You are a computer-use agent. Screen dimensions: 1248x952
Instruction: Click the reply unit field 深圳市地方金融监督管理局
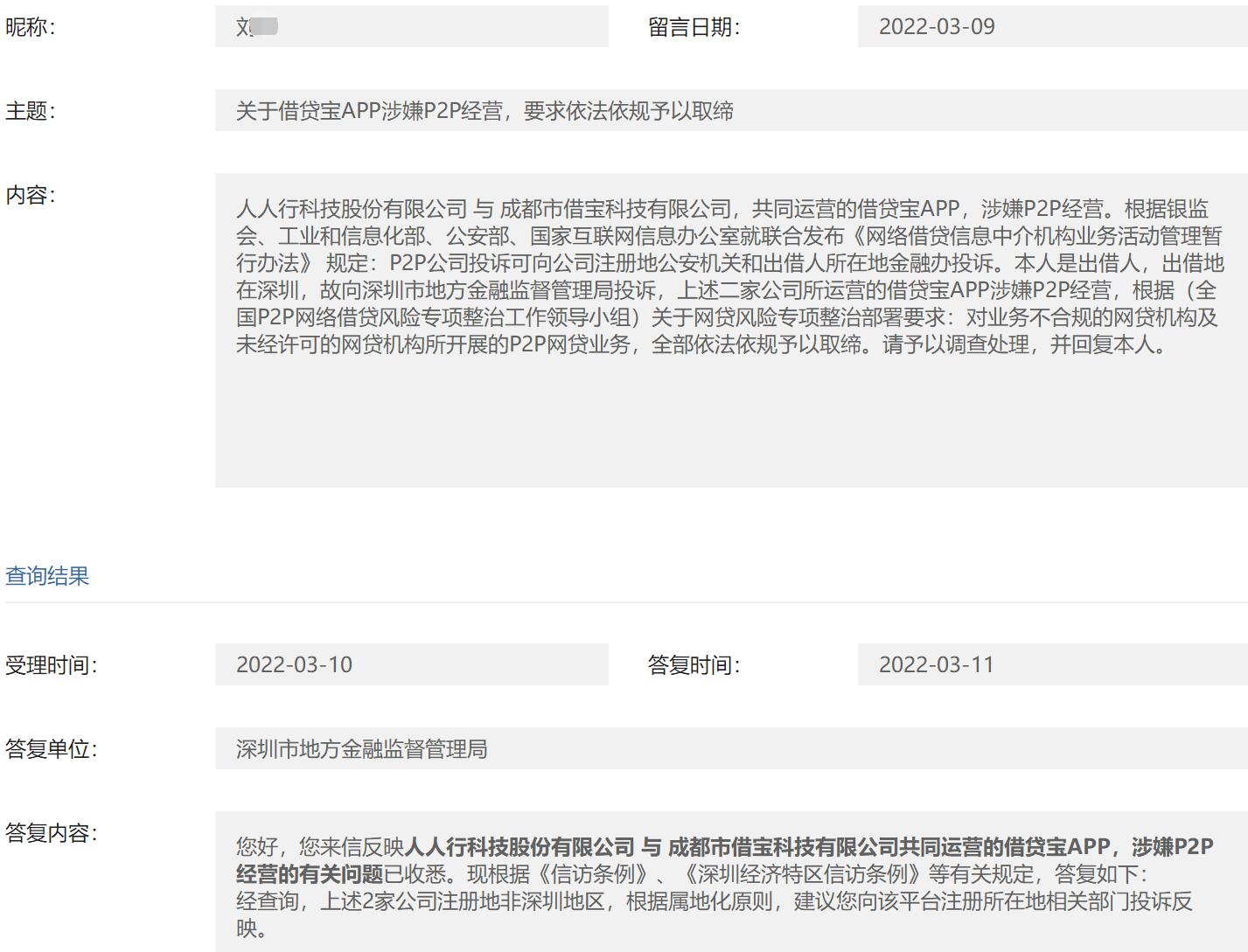[731, 748]
